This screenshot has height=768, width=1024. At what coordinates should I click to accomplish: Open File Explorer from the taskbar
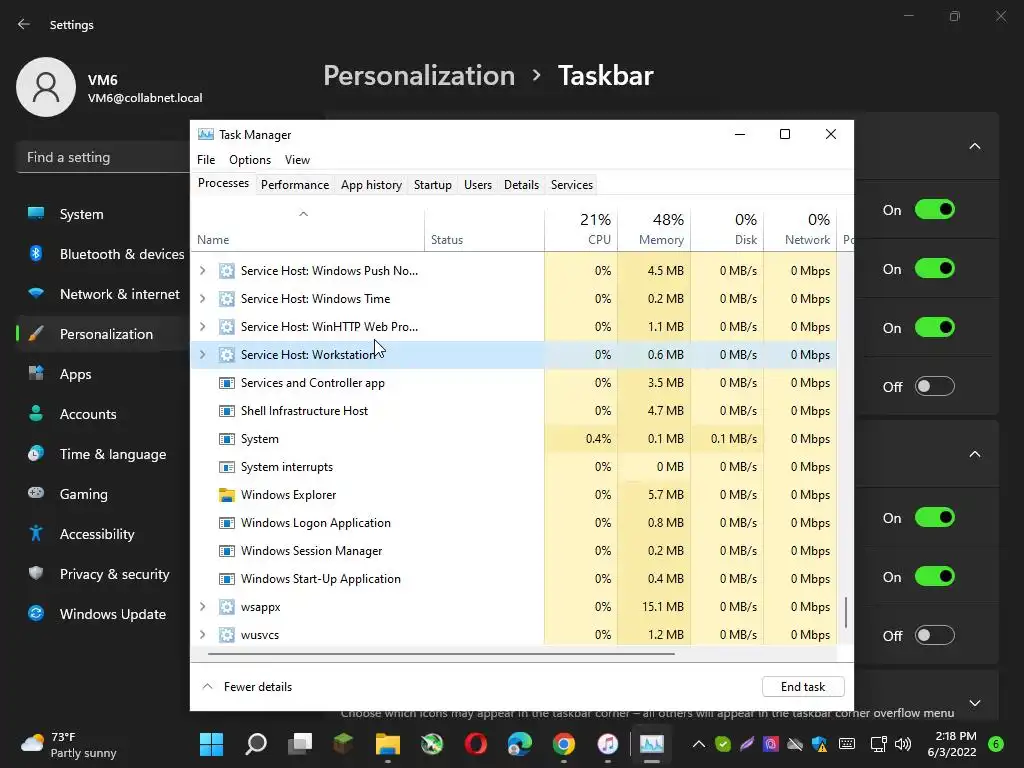point(388,743)
